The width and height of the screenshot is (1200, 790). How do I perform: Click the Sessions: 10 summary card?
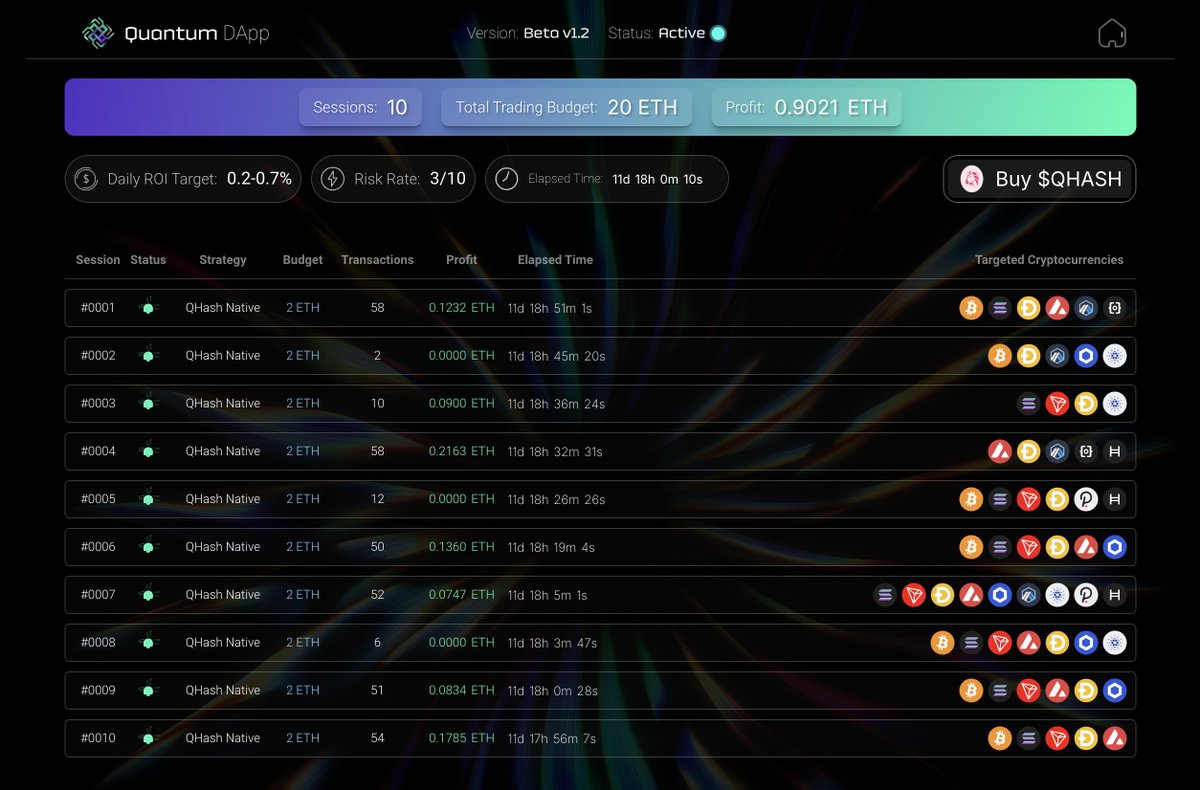360,107
